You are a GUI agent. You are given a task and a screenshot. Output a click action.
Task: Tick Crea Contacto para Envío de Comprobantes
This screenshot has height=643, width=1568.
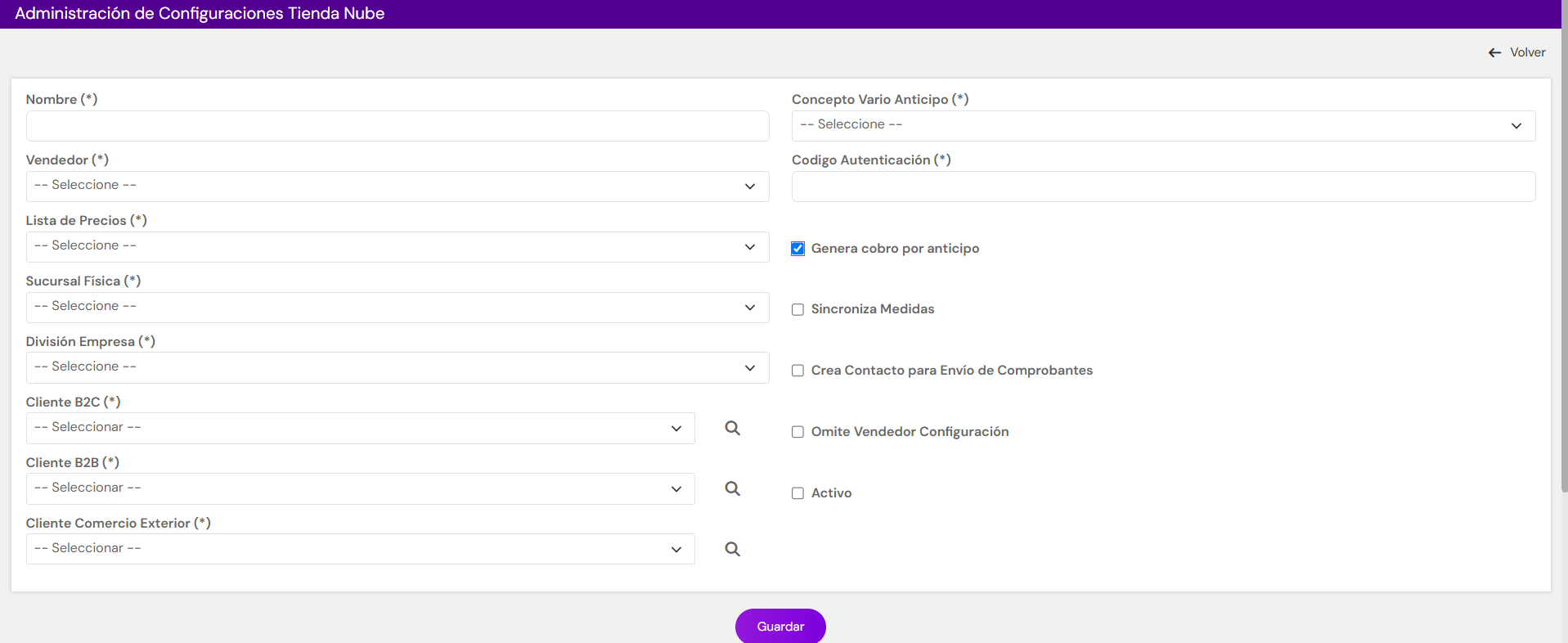[x=797, y=371]
